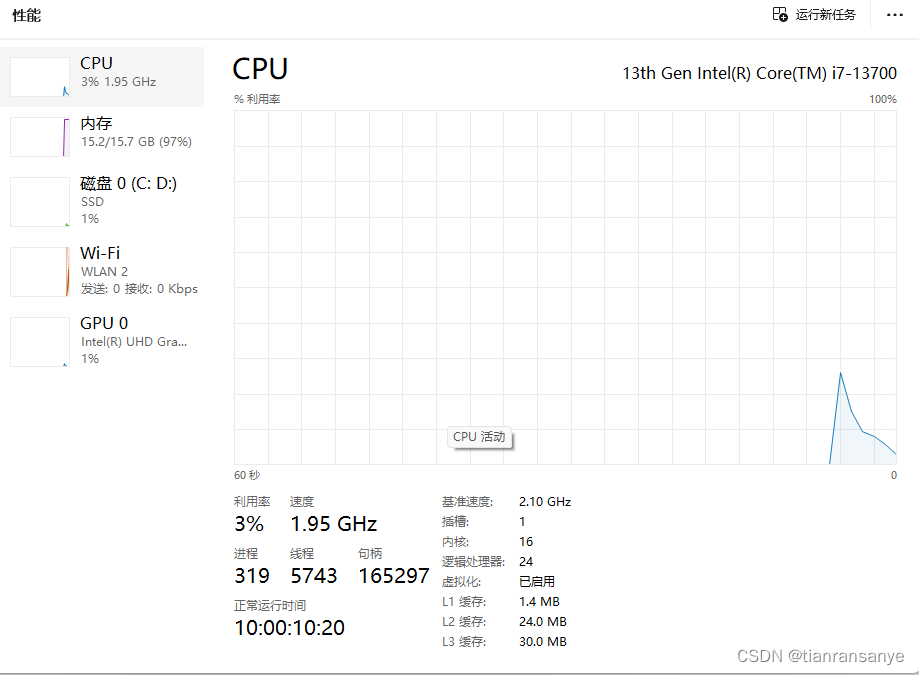Click the CPU 活动 tooltip box

click(480, 437)
